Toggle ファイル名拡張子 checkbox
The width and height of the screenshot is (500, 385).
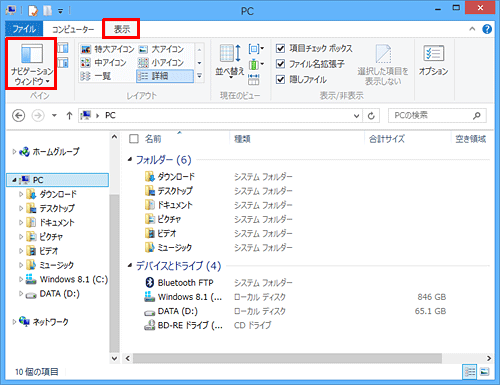pyautogui.click(x=281, y=64)
